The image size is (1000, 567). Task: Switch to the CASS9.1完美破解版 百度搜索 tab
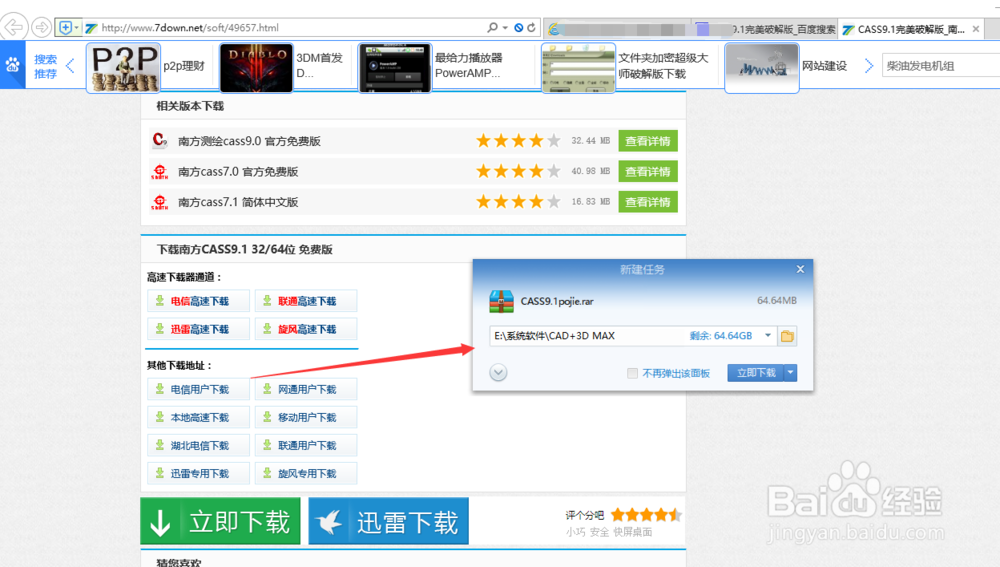click(765, 29)
